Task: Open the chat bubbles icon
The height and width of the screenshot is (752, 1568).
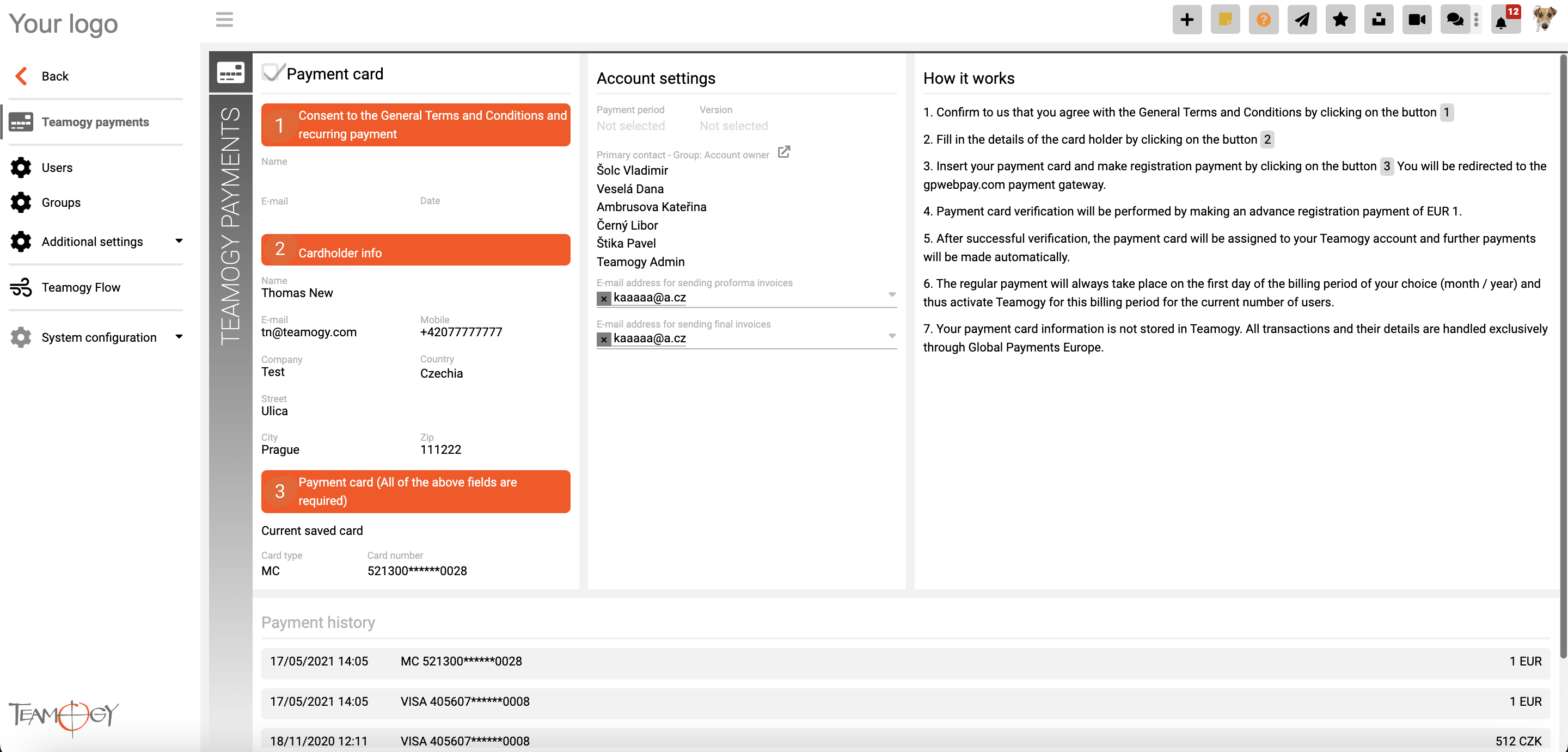Action: tap(1455, 20)
